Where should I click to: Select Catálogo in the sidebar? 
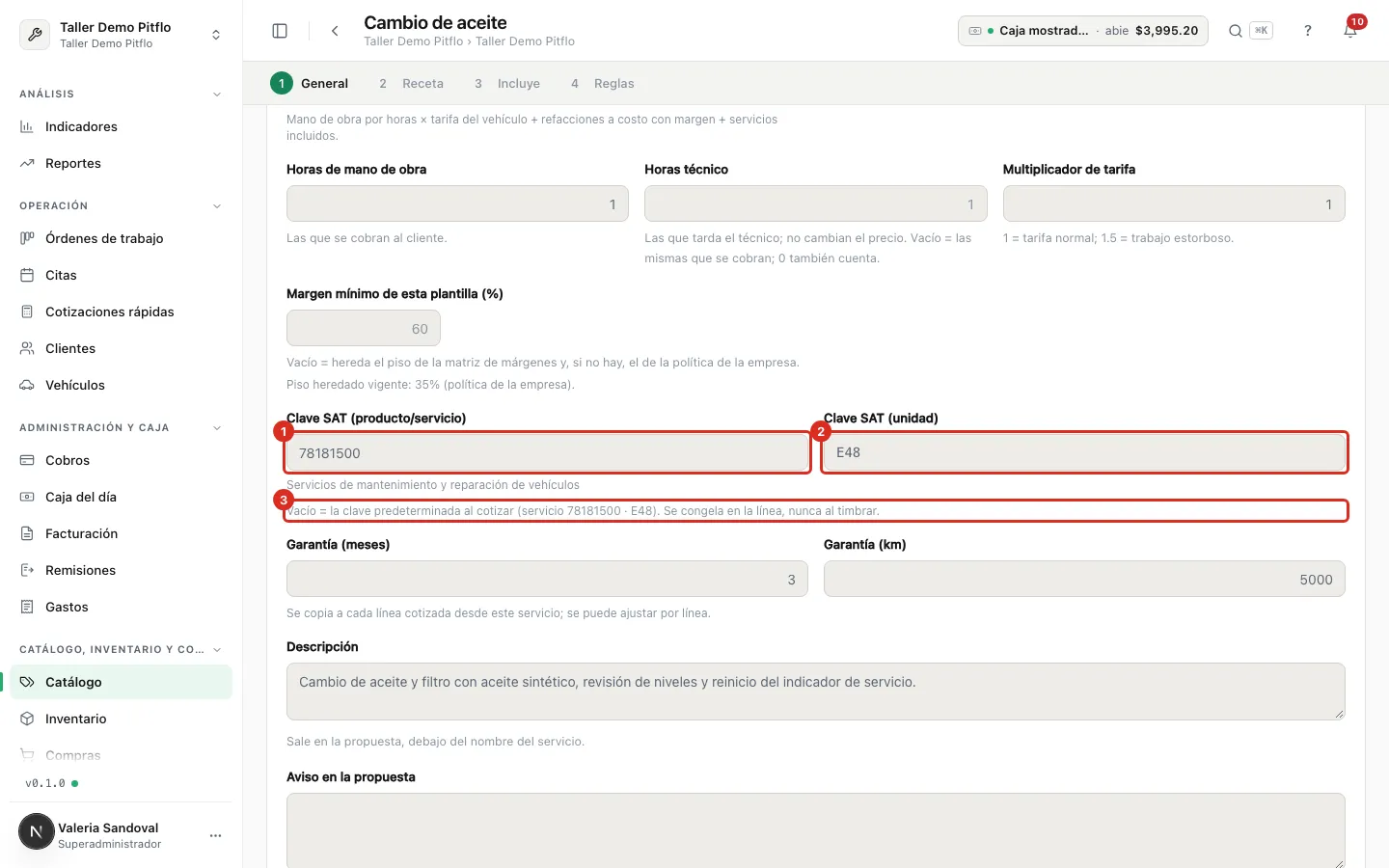[121, 682]
